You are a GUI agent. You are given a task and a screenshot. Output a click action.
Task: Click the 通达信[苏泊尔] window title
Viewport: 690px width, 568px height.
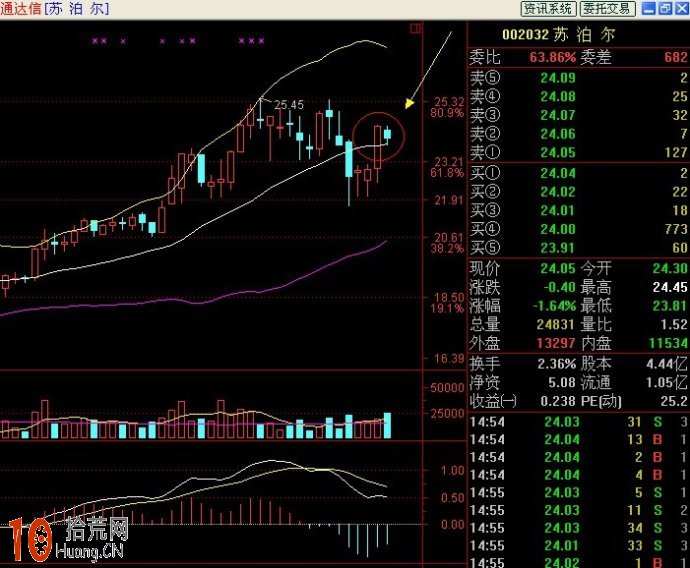[x=55, y=9]
